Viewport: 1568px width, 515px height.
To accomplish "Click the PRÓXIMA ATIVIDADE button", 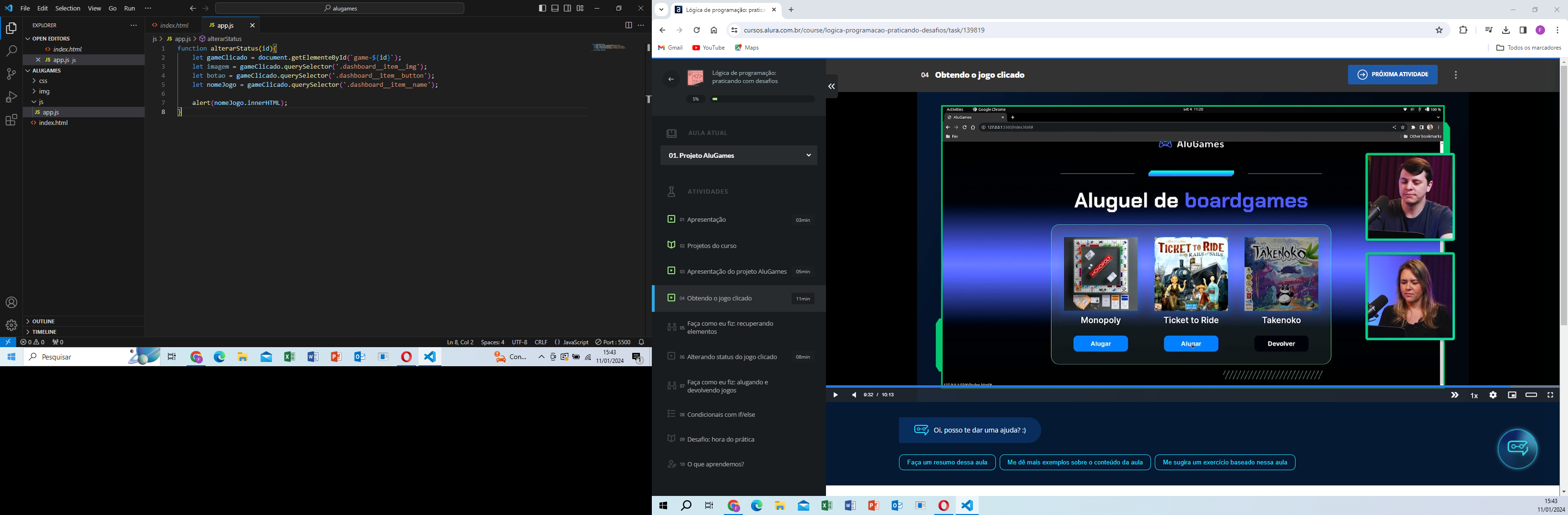I will (1393, 75).
